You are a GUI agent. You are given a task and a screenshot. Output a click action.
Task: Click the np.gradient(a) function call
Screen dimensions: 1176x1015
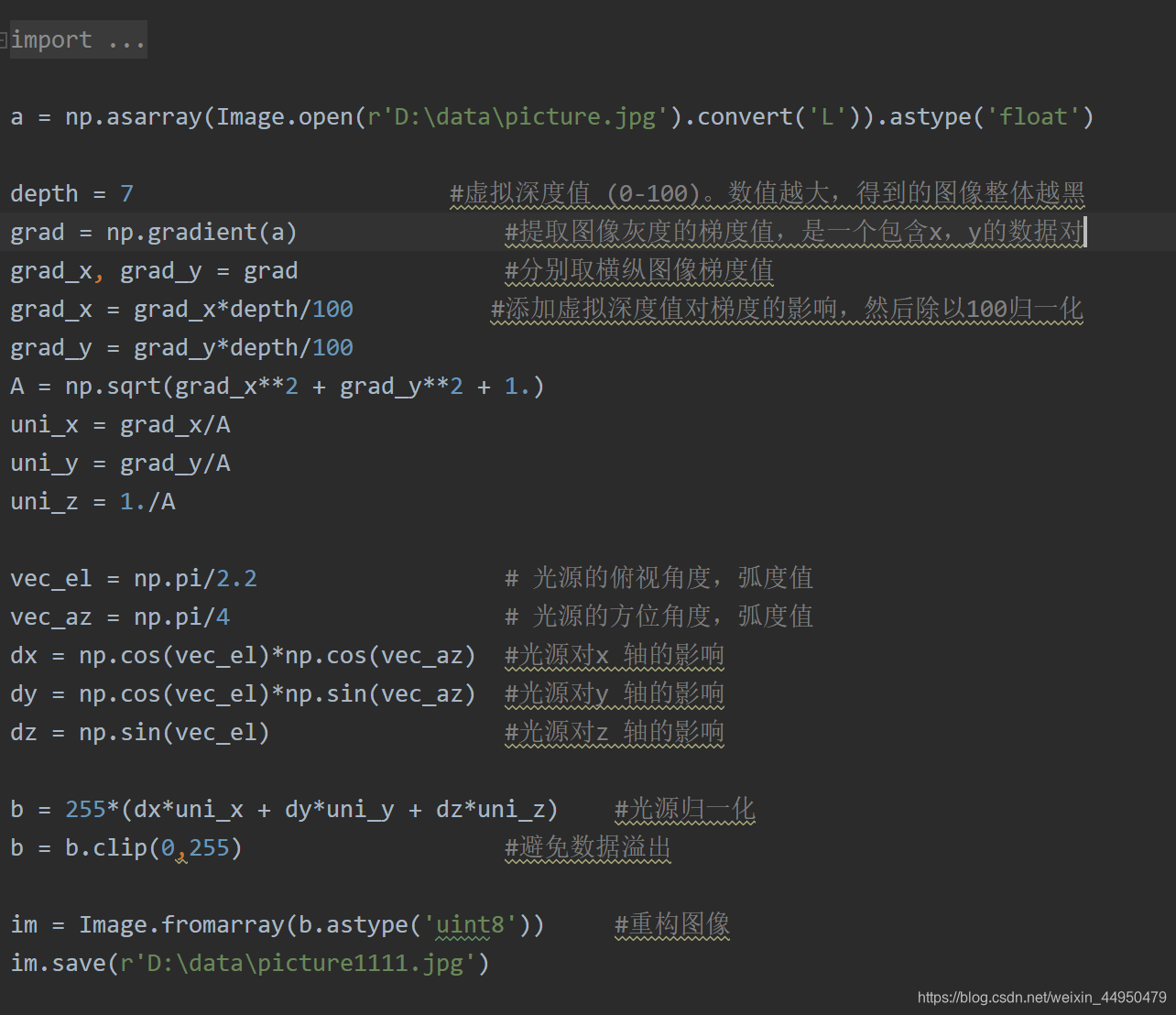(200, 232)
